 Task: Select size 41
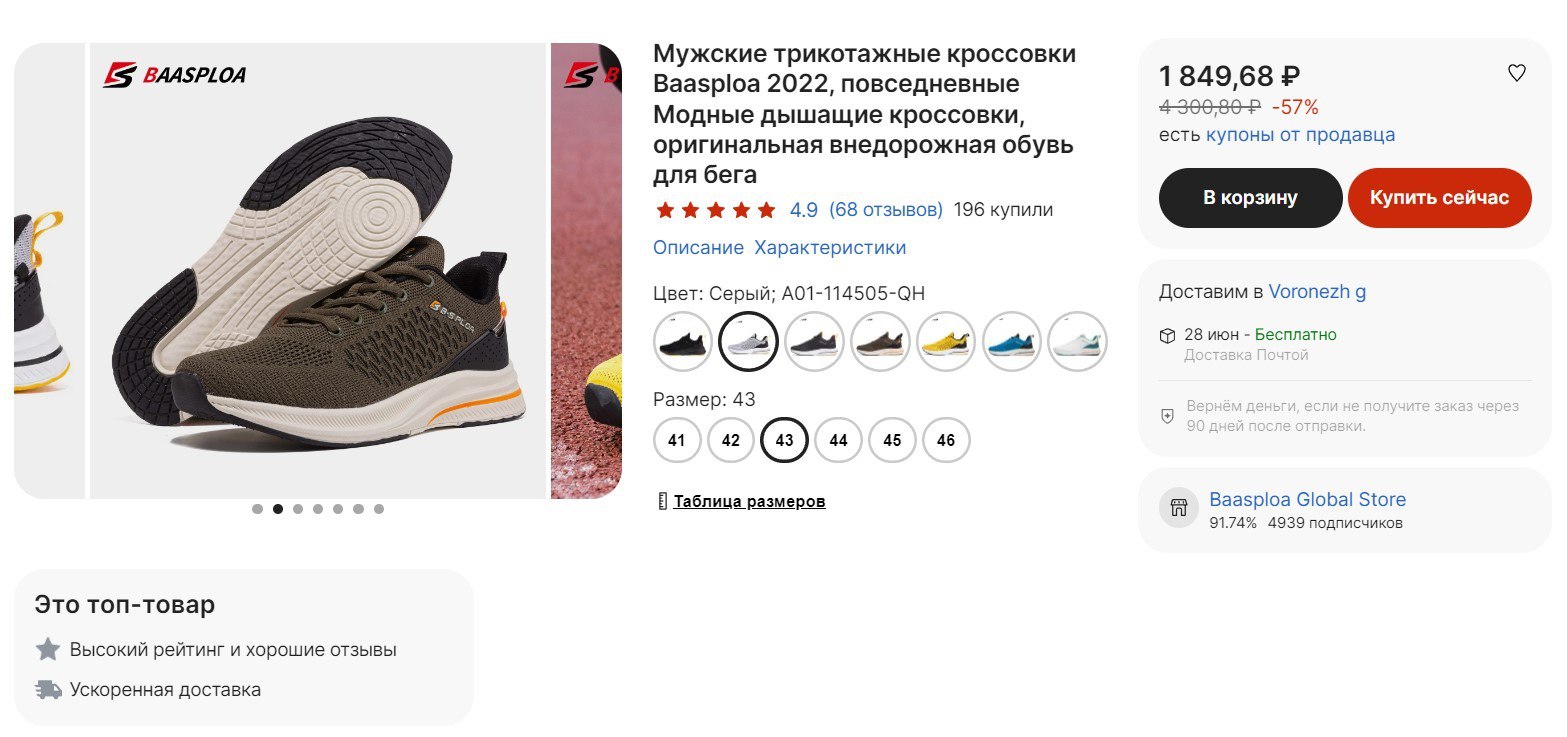(x=677, y=440)
